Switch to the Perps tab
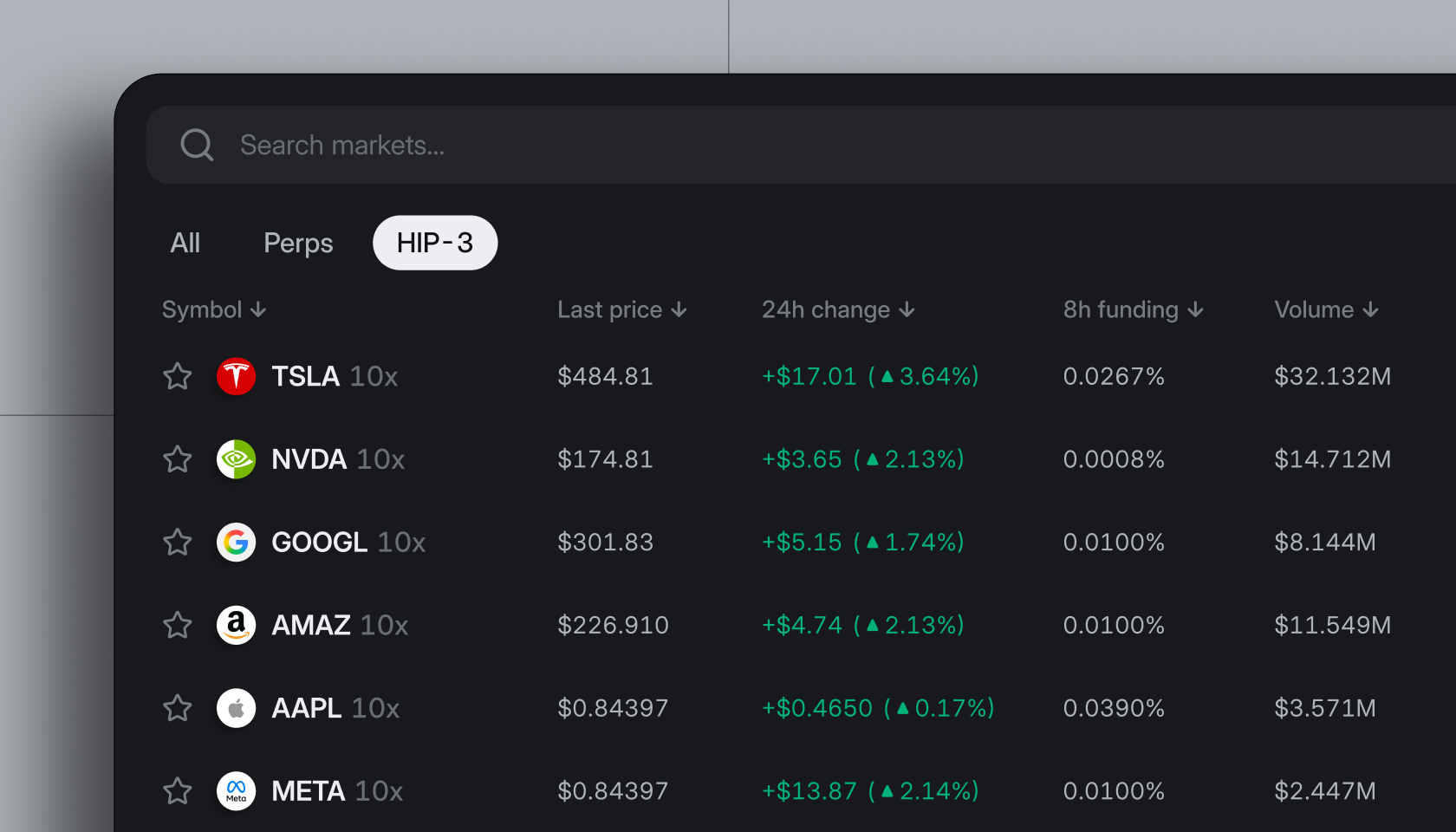1456x832 pixels. point(298,243)
